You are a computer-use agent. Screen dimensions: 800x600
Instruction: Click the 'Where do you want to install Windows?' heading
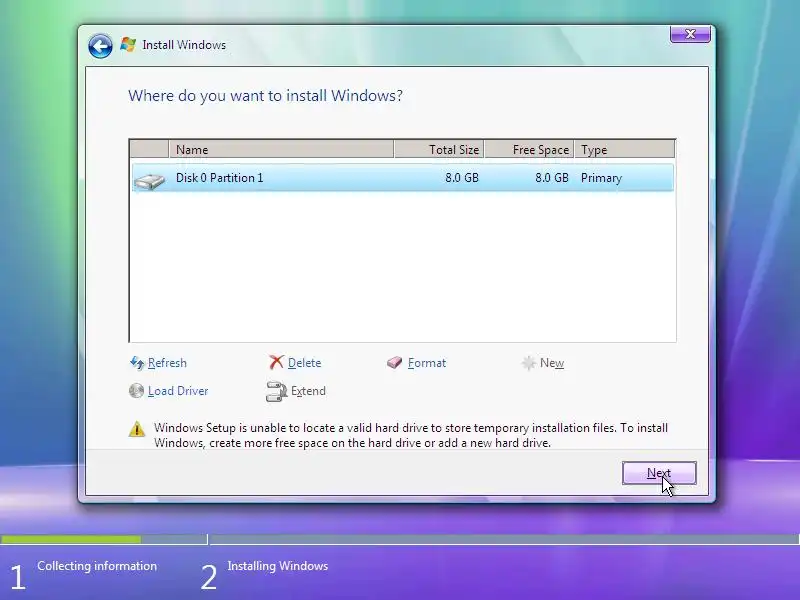[265, 96]
